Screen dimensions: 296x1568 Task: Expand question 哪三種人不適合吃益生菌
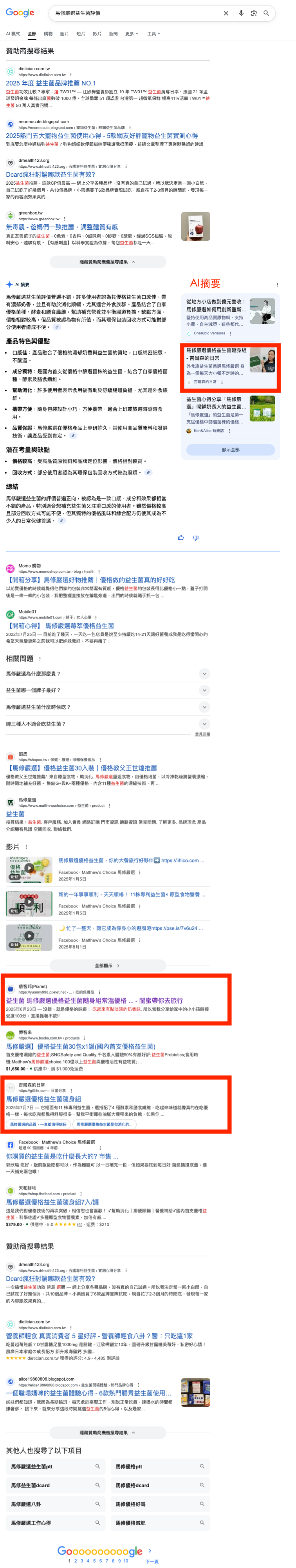108,724
